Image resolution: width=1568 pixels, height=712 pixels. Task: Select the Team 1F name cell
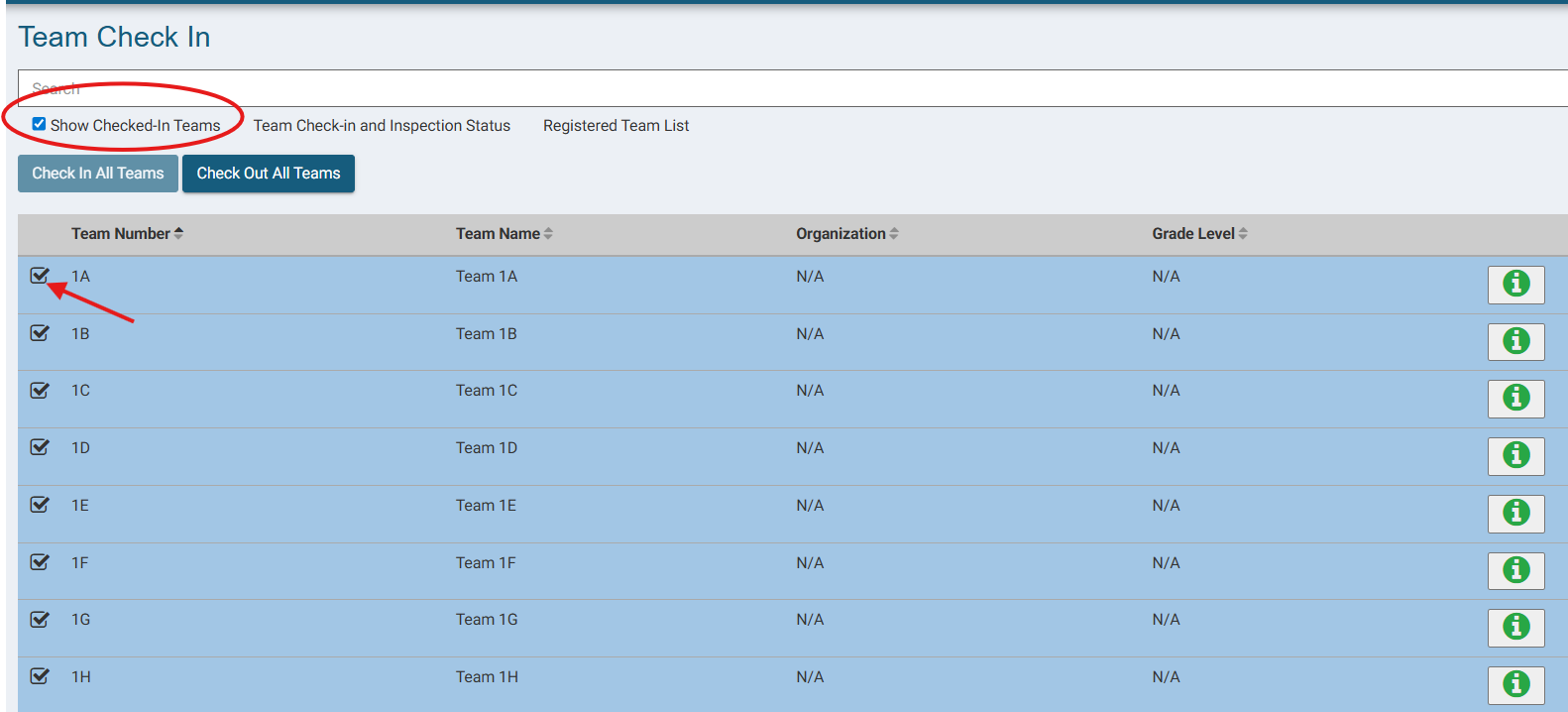(486, 563)
